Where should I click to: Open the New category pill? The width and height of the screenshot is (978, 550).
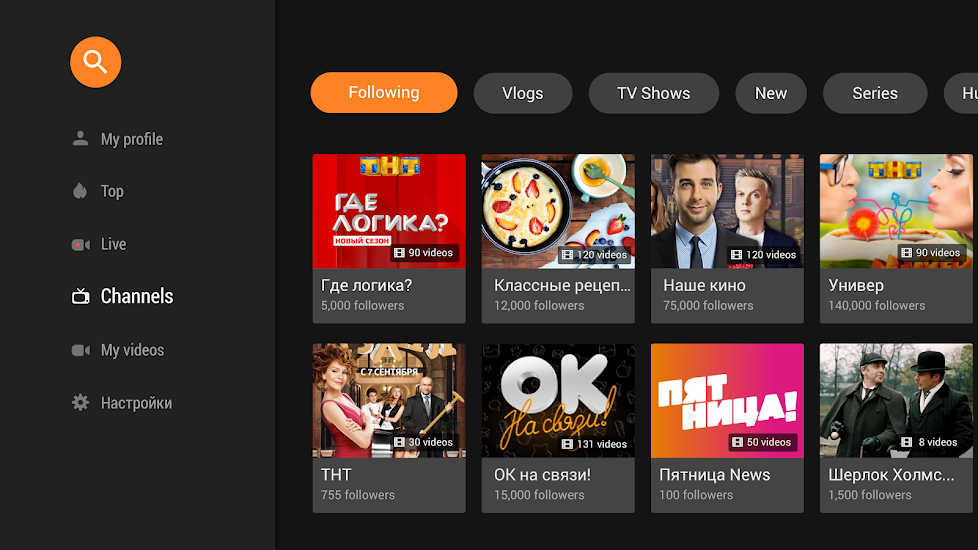pyautogui.click(x=771, y=93)
